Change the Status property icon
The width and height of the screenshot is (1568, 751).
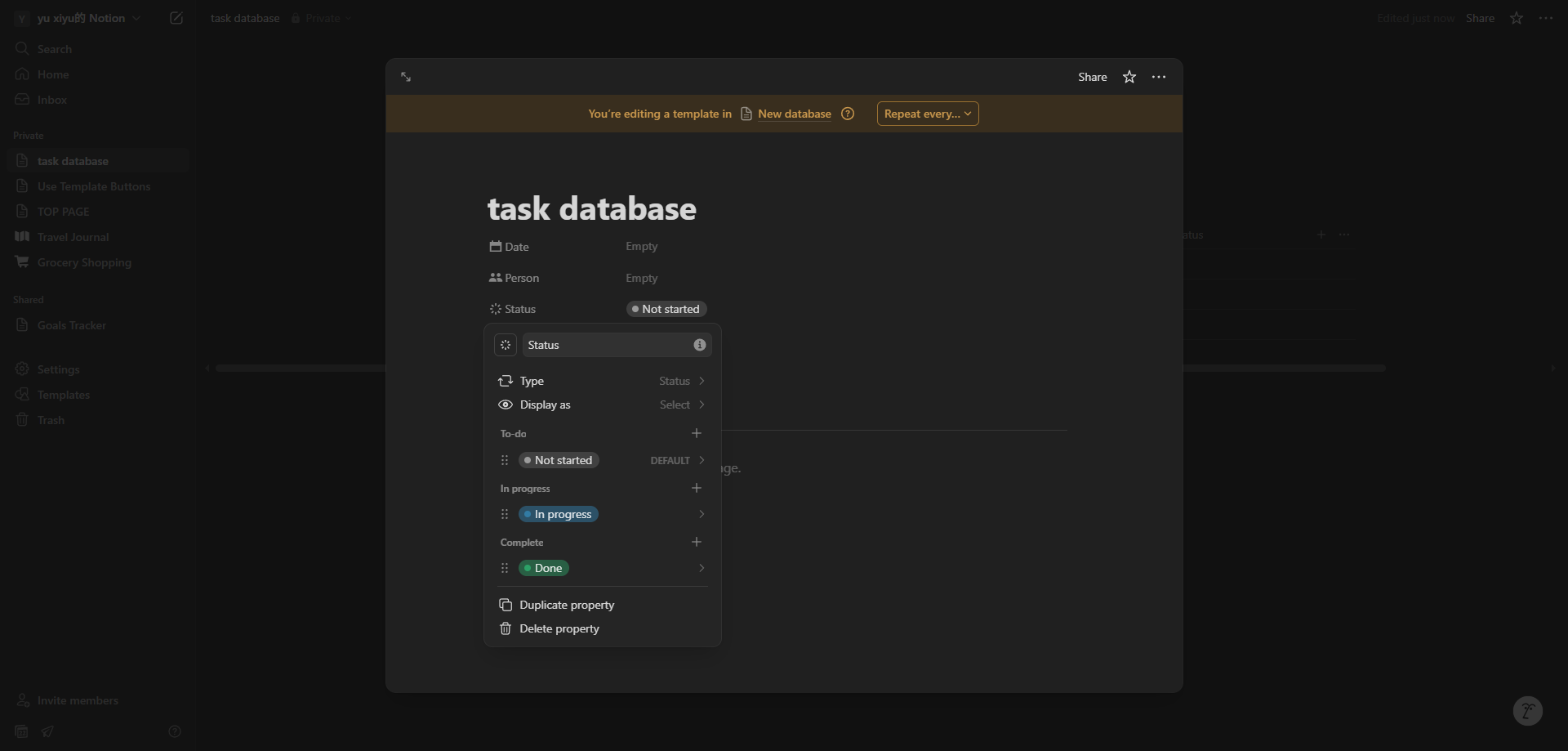click(506, 345)
